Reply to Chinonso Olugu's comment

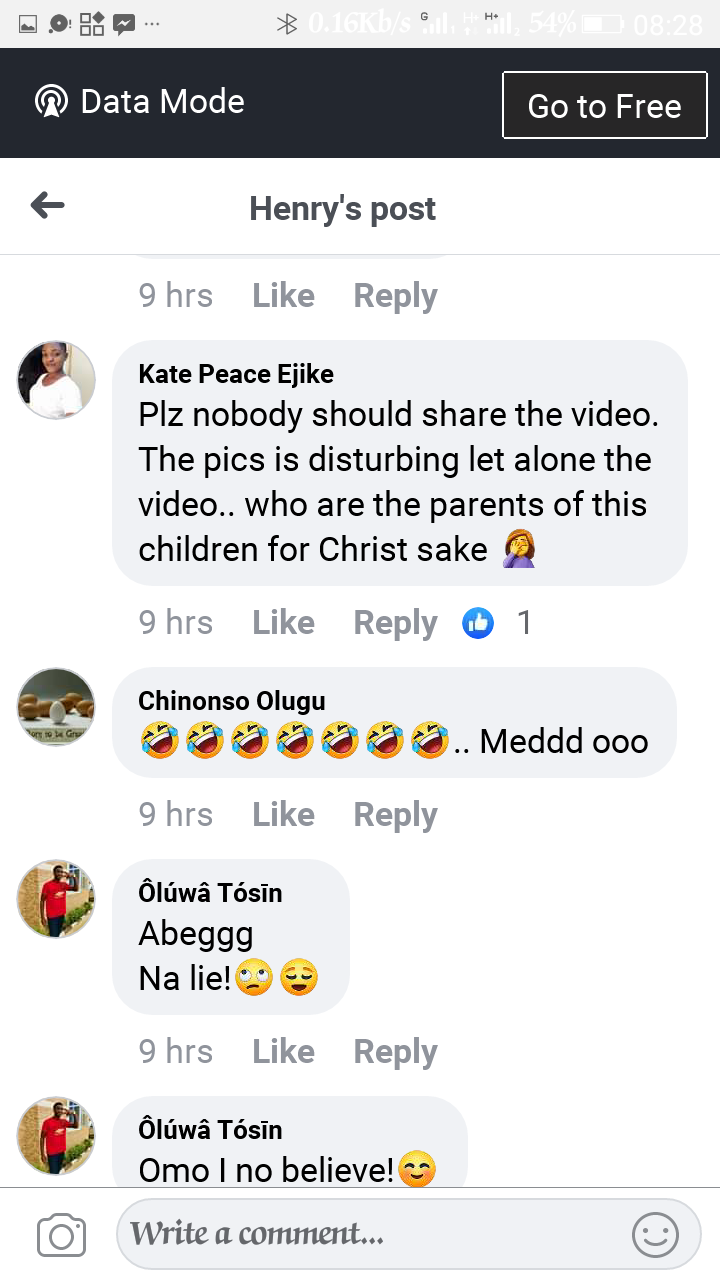tap(395, 815)
